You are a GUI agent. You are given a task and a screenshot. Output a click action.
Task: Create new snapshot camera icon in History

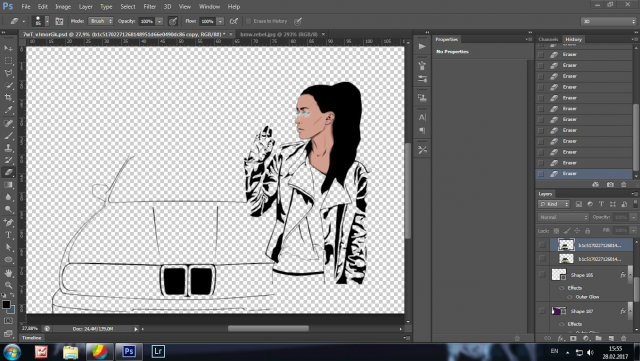610,185
